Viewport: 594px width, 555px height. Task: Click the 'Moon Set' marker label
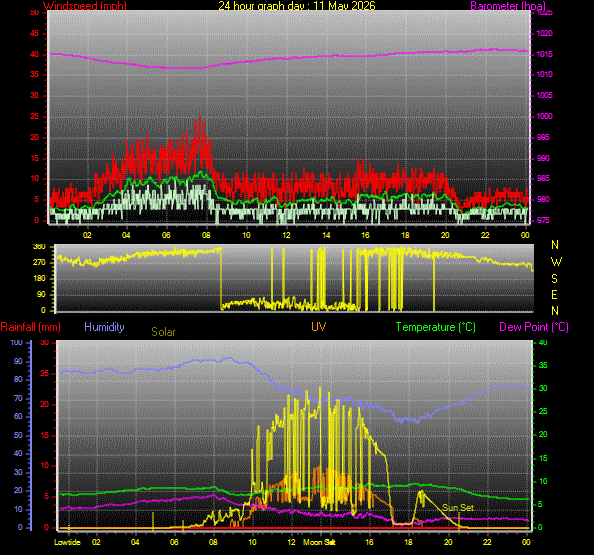(319, 542)
